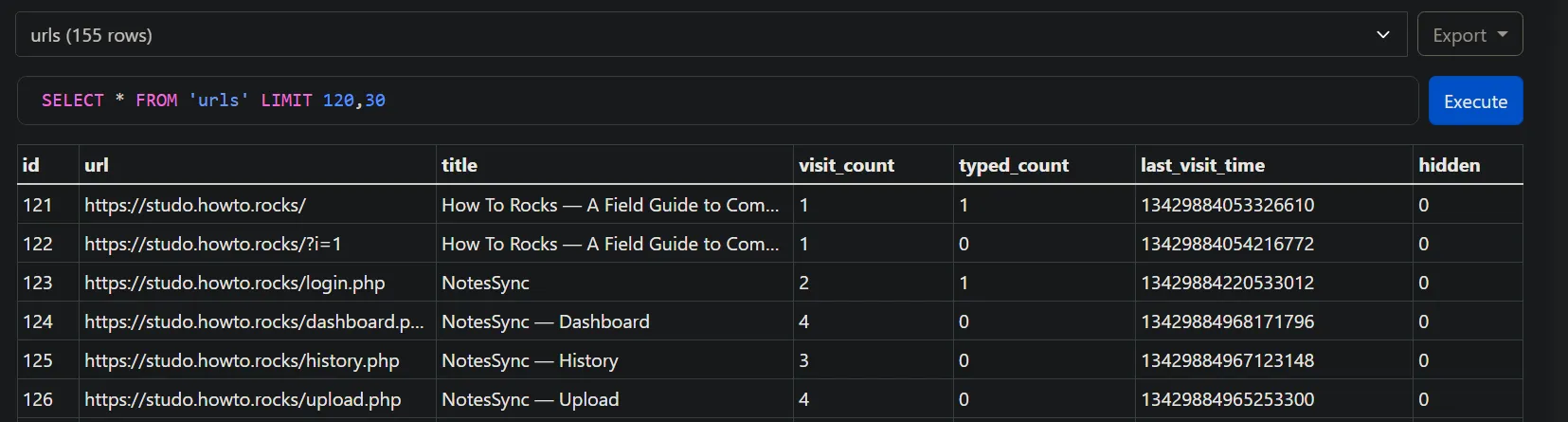Click the visit_count column header
Screen dimensions: 1568x422
(873, 165)
